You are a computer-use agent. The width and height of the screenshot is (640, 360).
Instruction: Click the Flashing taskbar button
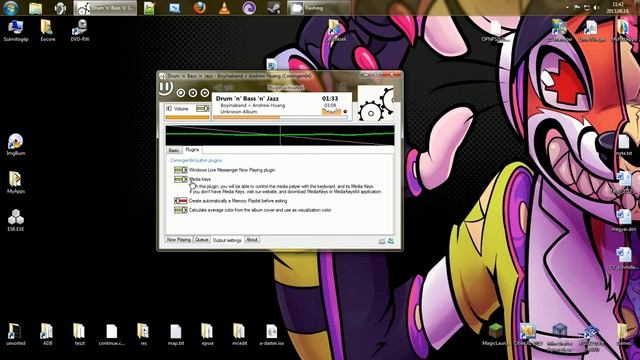click(x=318, y=8)
